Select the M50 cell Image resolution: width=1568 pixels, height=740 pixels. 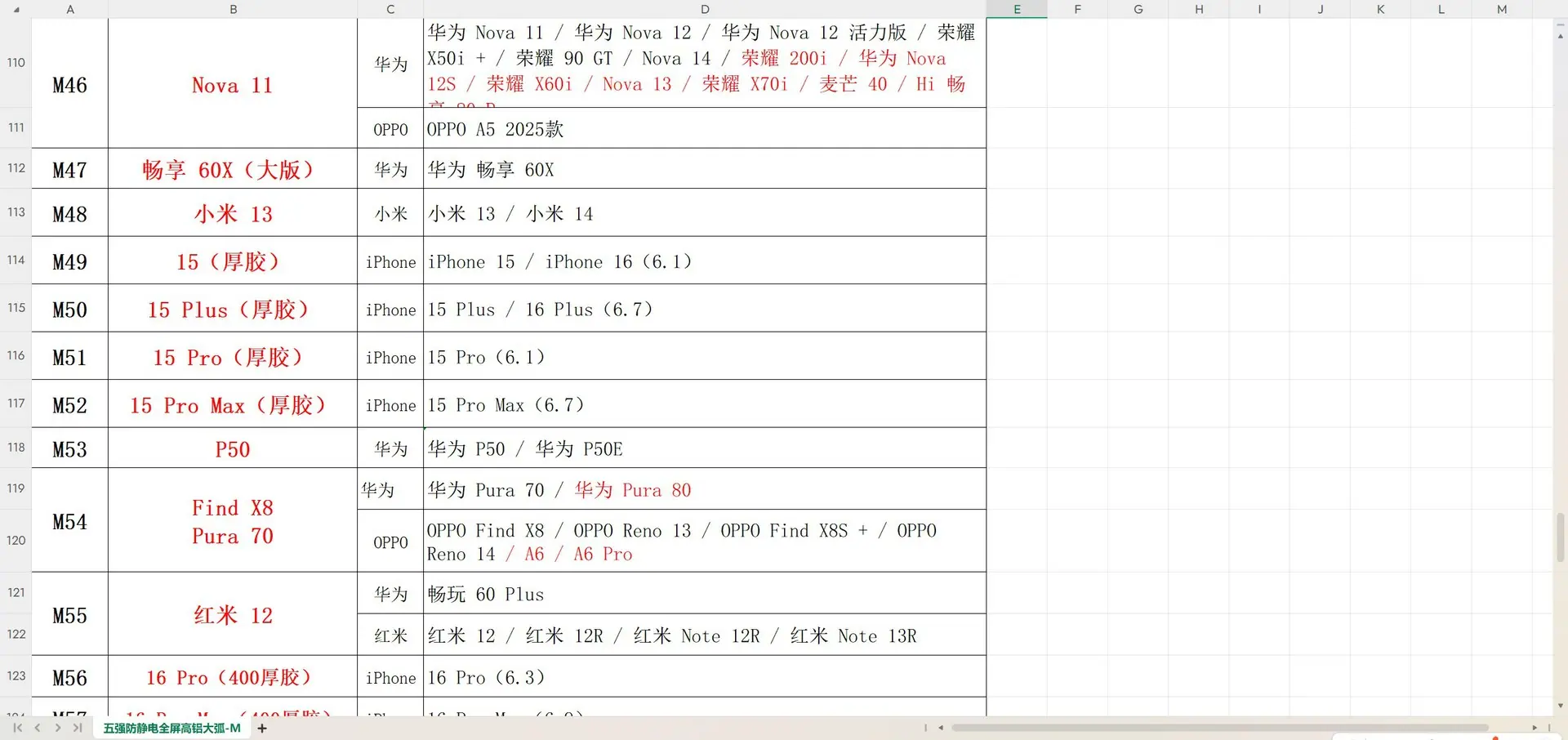70,308
